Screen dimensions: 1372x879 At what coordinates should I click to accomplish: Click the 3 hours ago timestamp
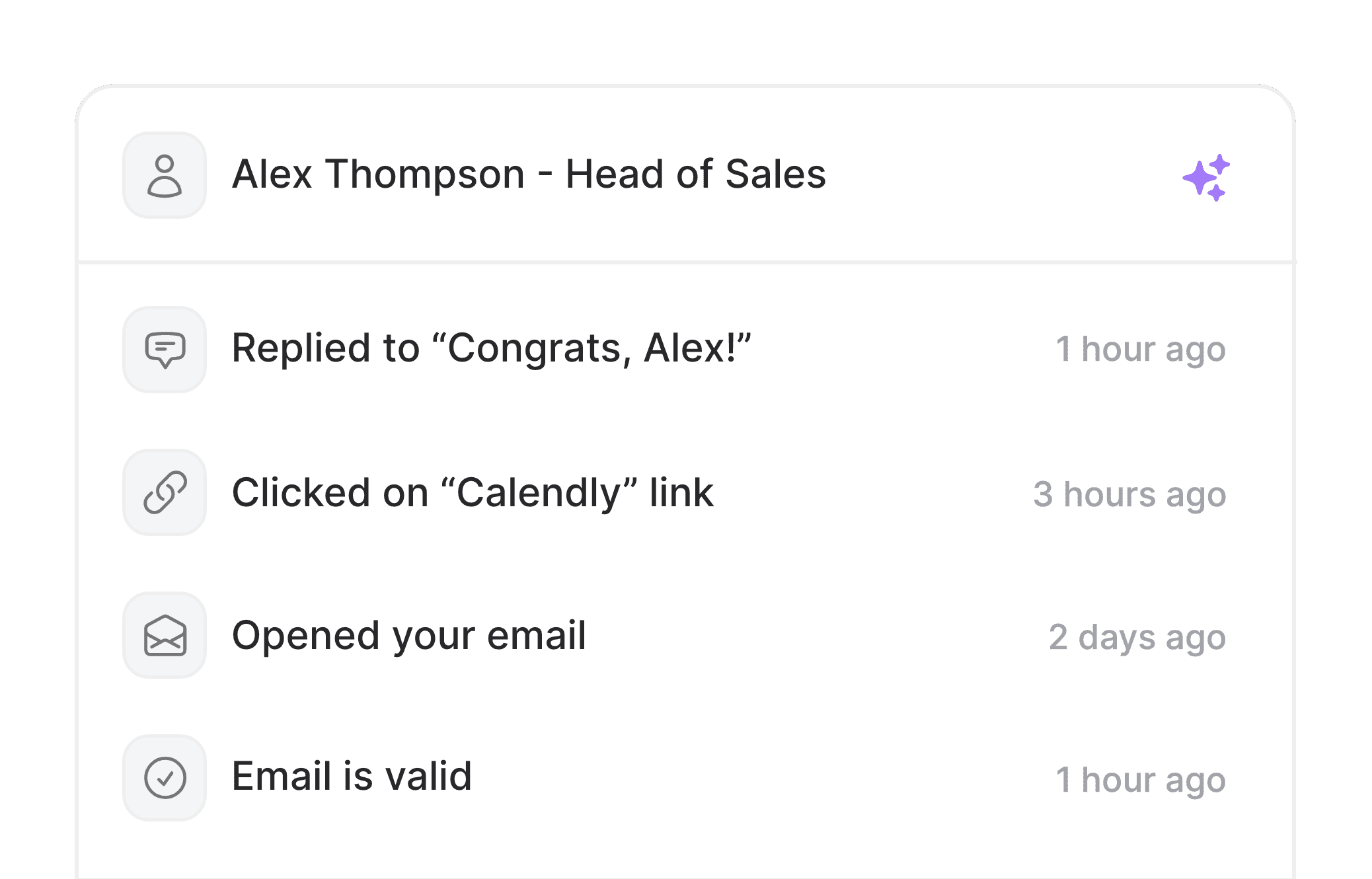pyautogui.click(x=1129, y=495)
